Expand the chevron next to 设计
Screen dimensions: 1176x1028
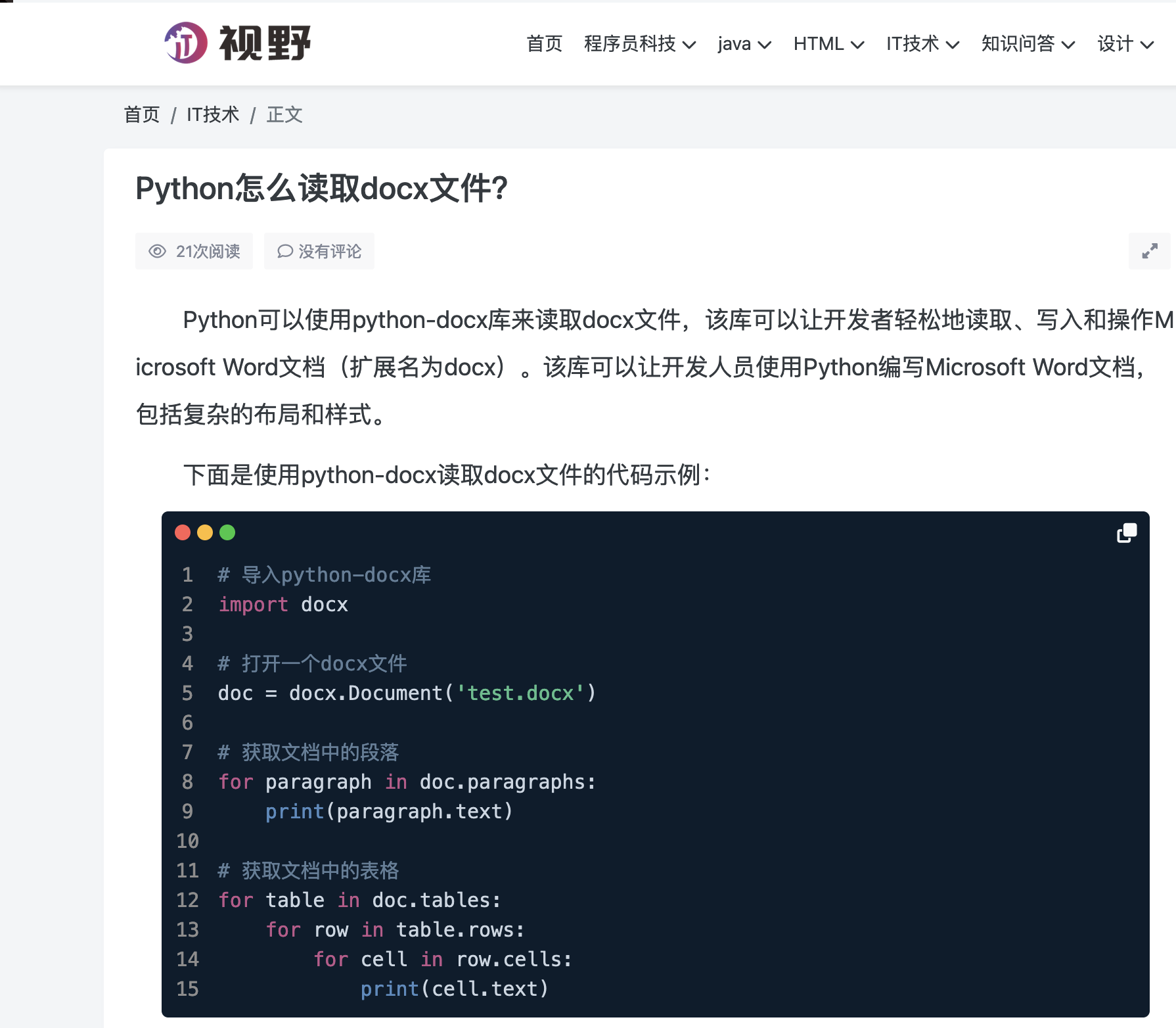tap(1147, 45)
